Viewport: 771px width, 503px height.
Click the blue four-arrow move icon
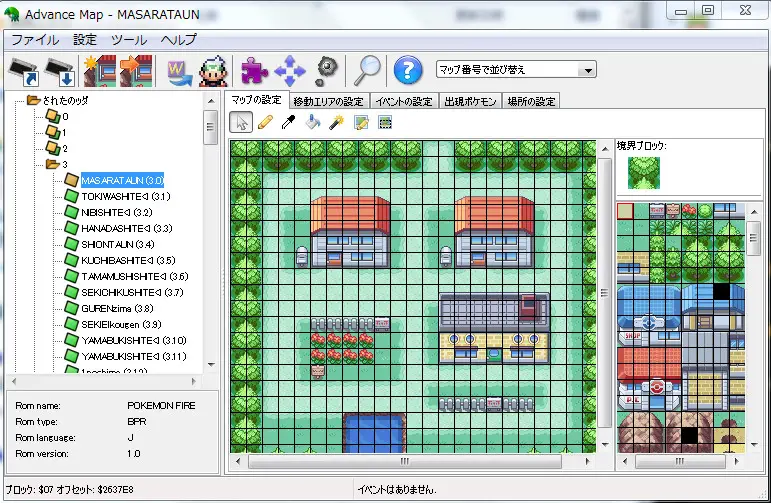coord(289,71)
